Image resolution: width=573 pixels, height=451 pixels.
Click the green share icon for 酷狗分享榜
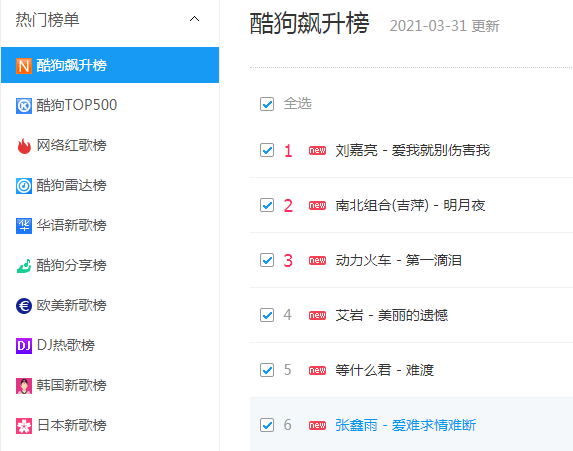[24, 266]
